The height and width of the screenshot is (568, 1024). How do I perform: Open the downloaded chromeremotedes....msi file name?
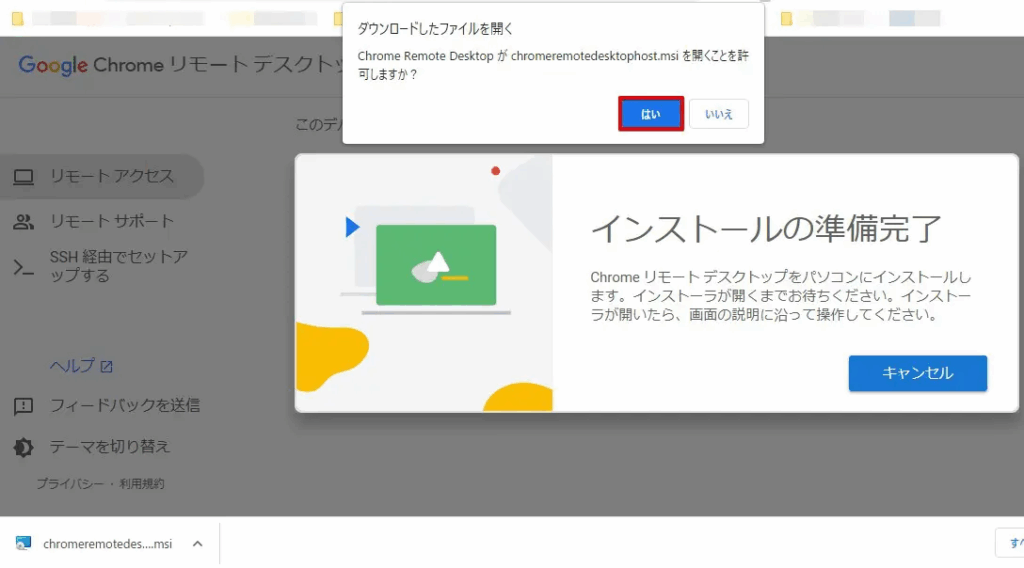107,544
